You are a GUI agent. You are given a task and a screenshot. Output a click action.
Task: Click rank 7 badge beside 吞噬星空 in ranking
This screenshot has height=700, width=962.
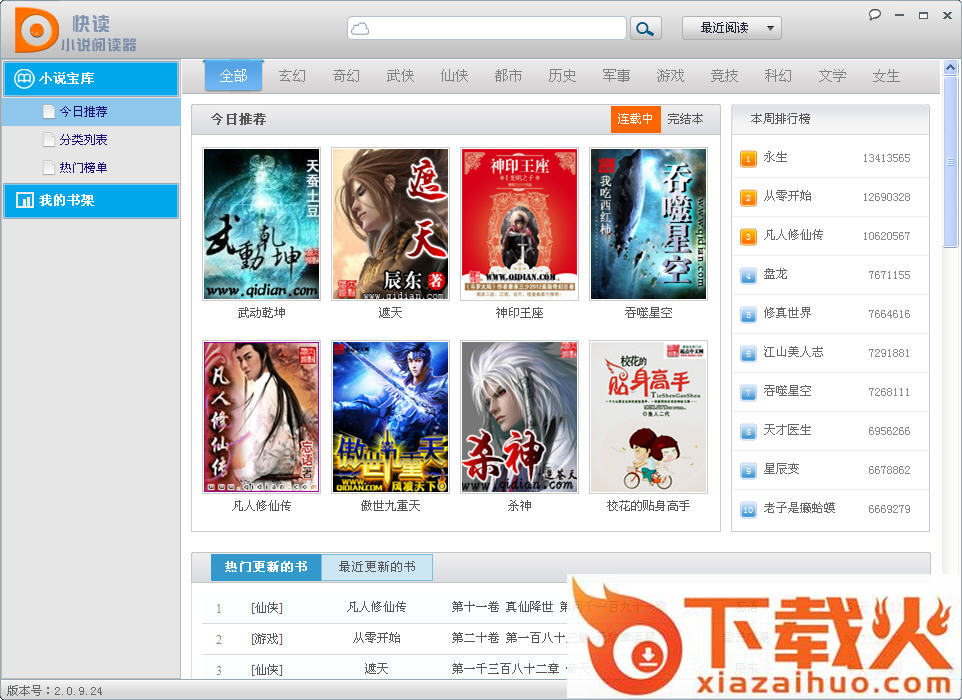[748, 393]
